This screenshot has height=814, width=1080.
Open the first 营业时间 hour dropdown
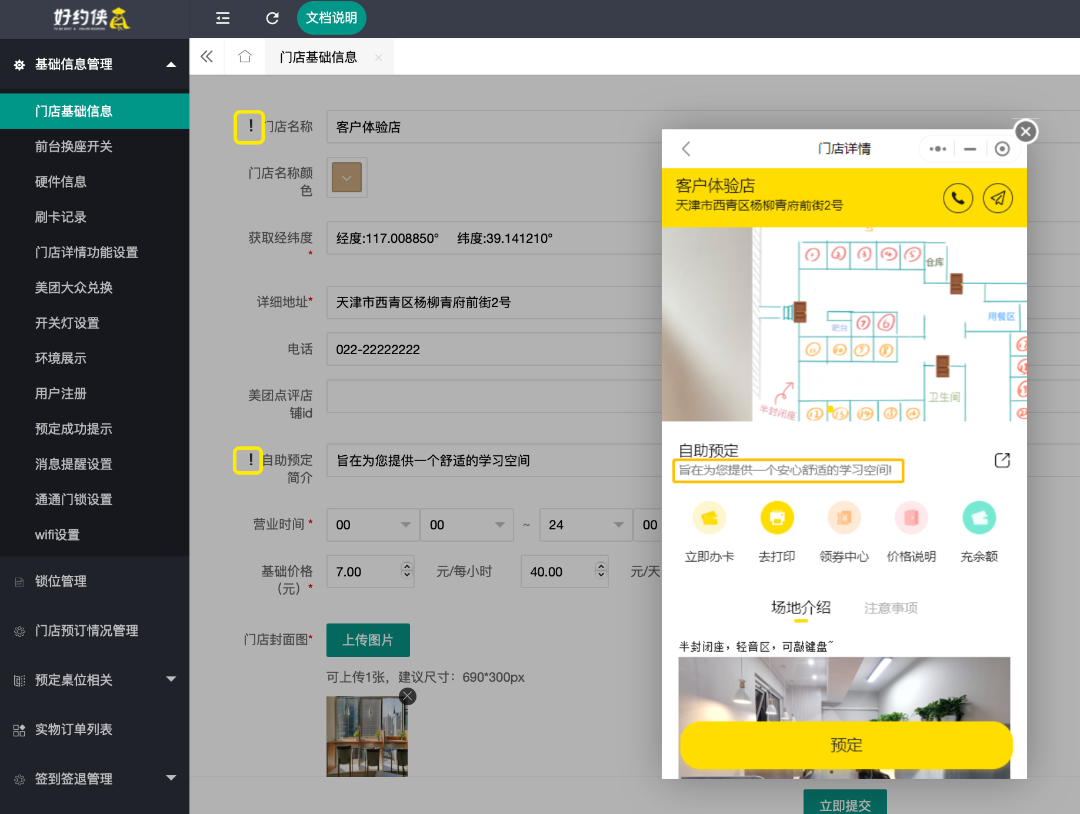pyautogui.click(x=370, y=525)
